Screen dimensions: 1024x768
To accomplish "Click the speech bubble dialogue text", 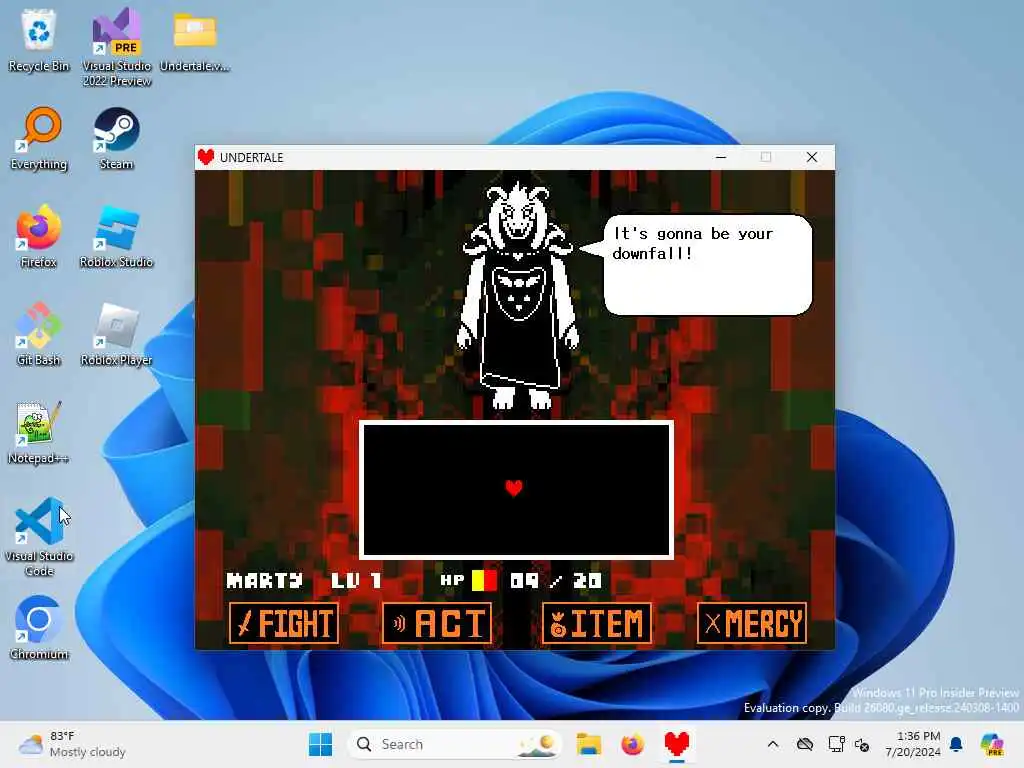I will [692, 244].
